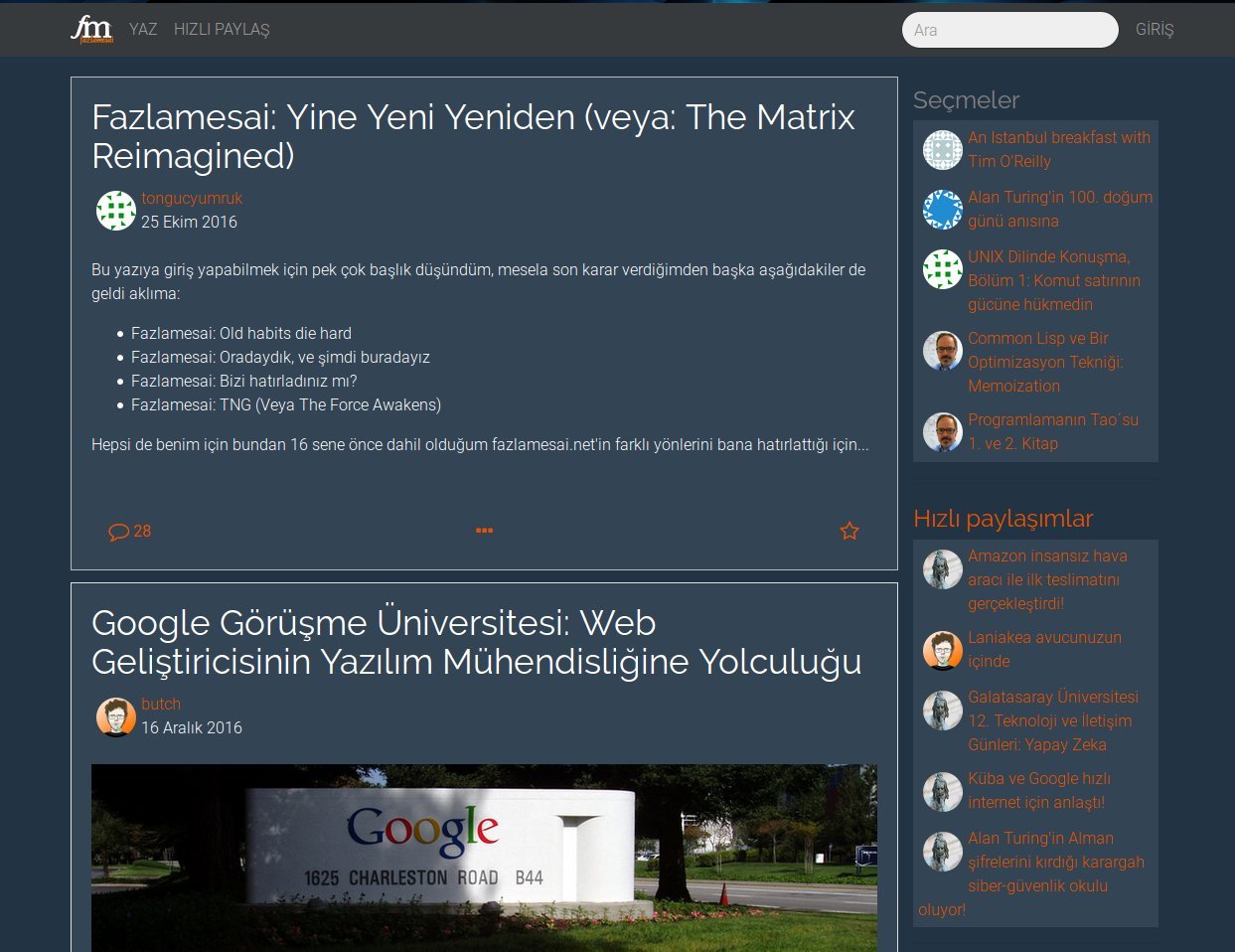Open Küba ve Google hızlı internet link
The image size is (1235, 952).
point(1039,791)
